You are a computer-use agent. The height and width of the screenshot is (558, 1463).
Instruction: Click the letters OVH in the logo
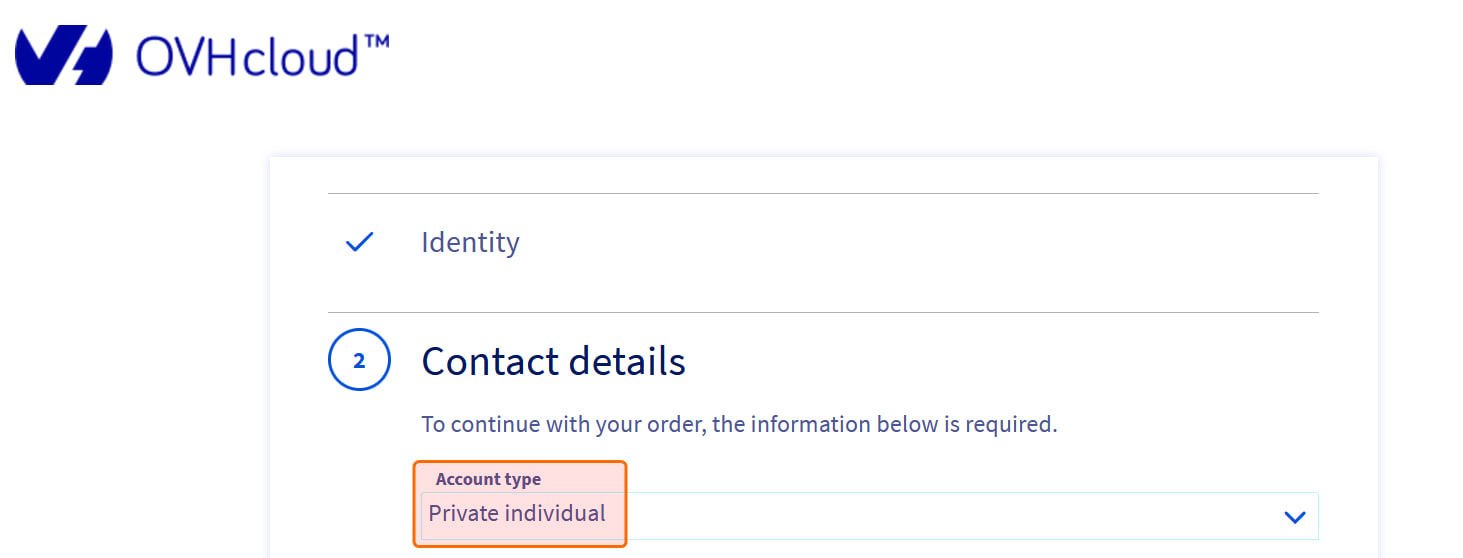click(191, 57)
